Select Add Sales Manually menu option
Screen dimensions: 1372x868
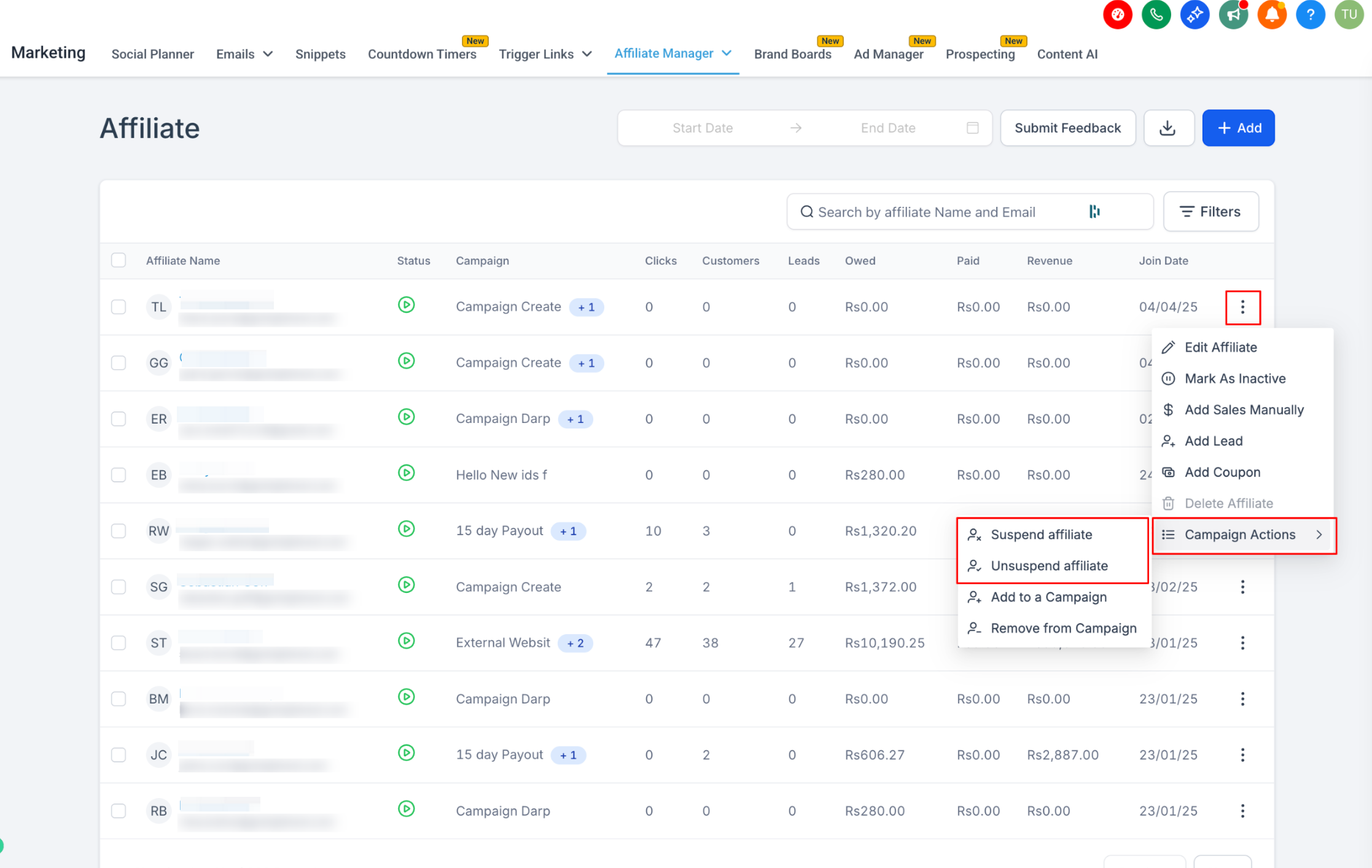pyautogui.click(x=1244, y=409)
